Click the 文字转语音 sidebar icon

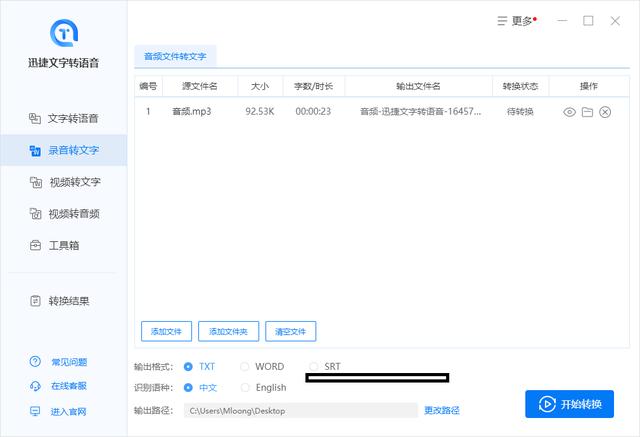[x=35, y=118]
